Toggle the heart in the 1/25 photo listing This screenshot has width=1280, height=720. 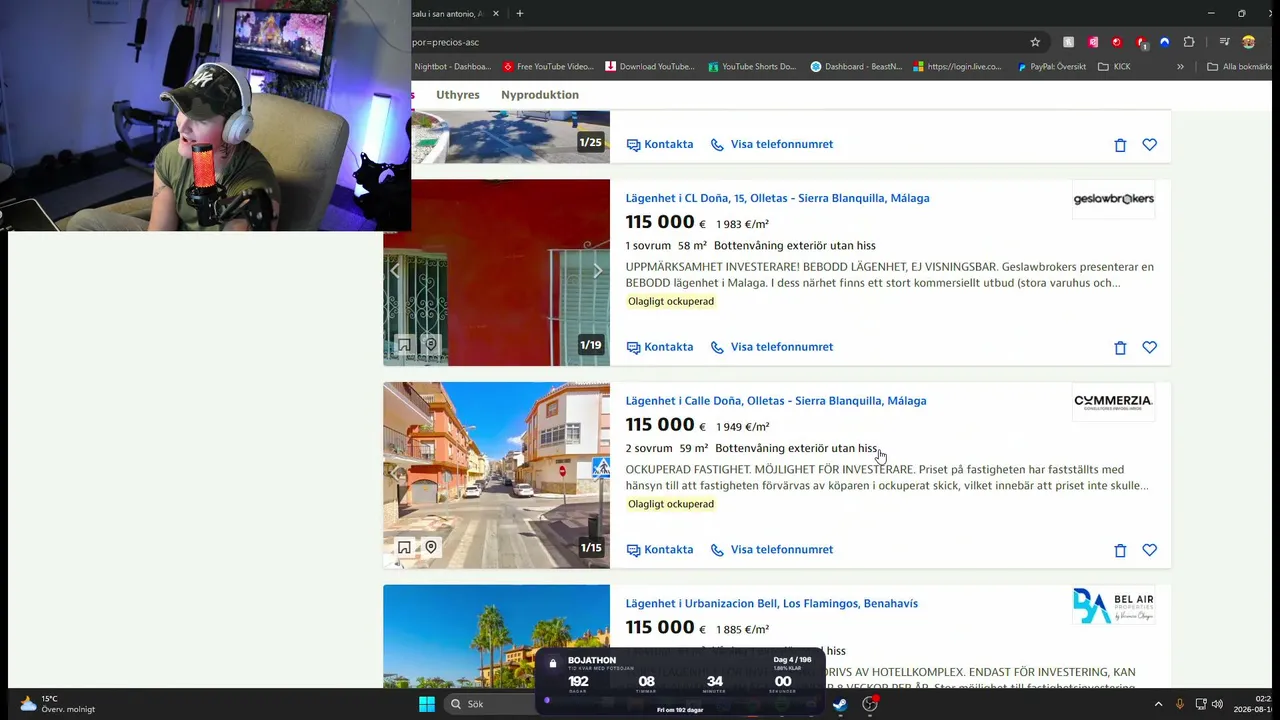[x=1150, y=145]
